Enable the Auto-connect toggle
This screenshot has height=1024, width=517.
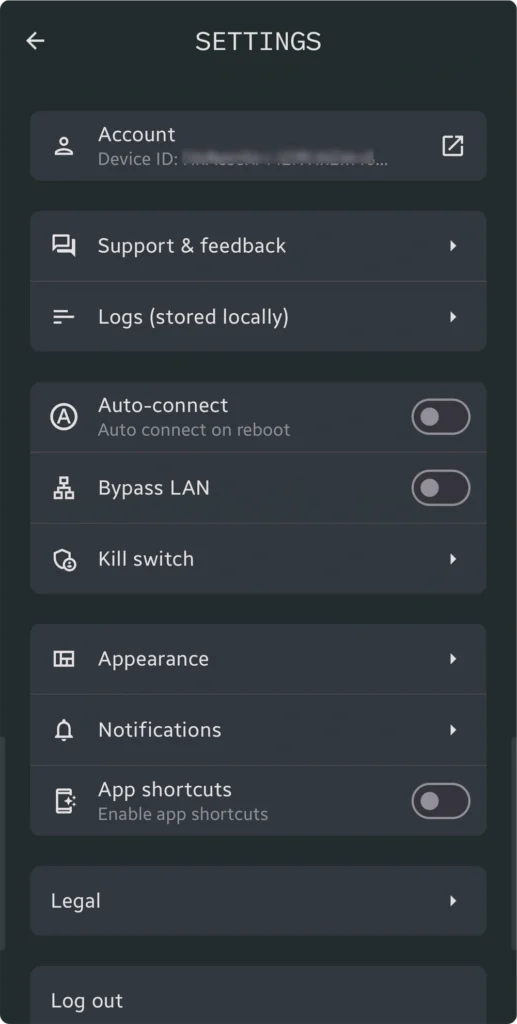(x=441, y=417)
